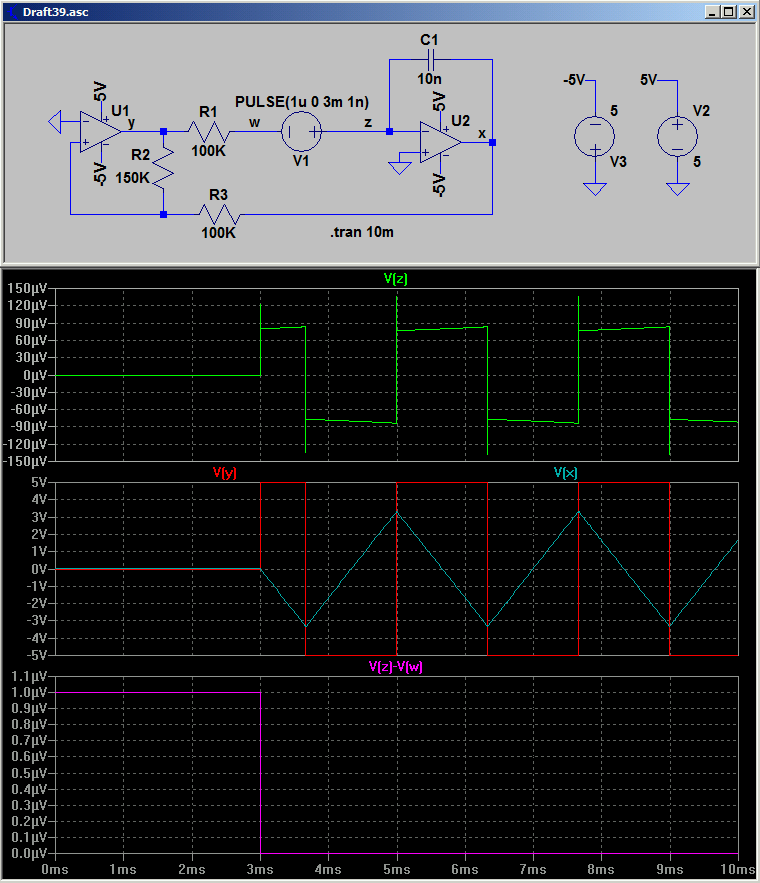Click the green V(z) trace label
760x883 pixels.
tap(395, 278)
